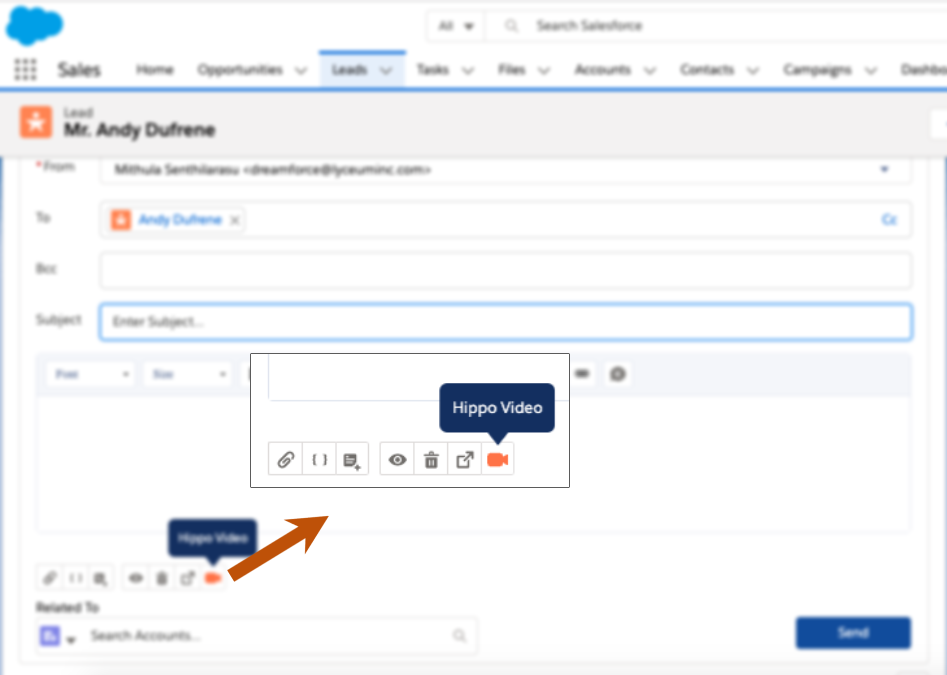
Task: Open the Files tab
Action: pos(511,69)
